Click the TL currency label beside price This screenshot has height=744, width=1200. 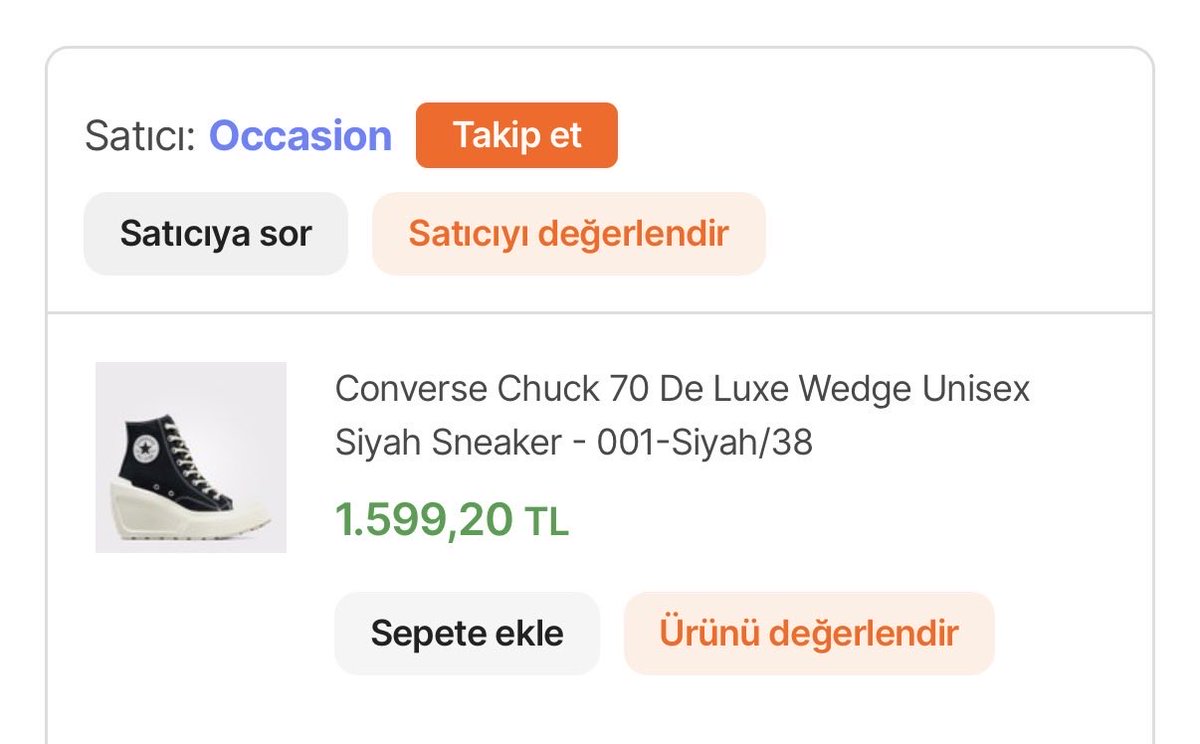point(547,521)
